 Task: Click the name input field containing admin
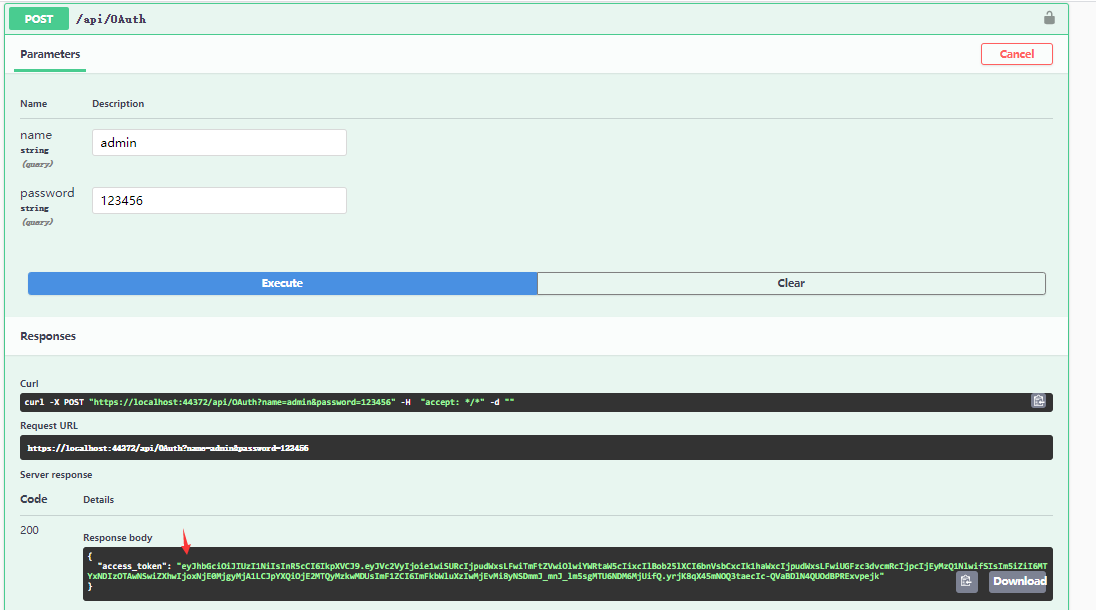(219, 143)
